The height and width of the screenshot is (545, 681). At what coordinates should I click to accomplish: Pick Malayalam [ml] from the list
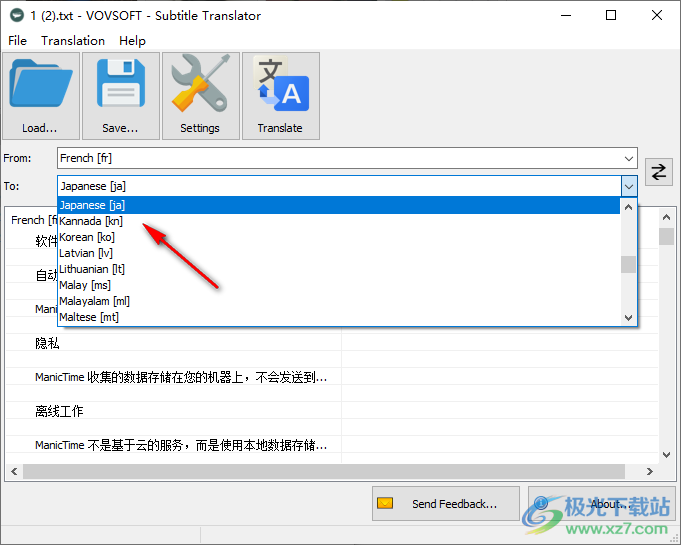pyautogui.click(x=339, y=301)
